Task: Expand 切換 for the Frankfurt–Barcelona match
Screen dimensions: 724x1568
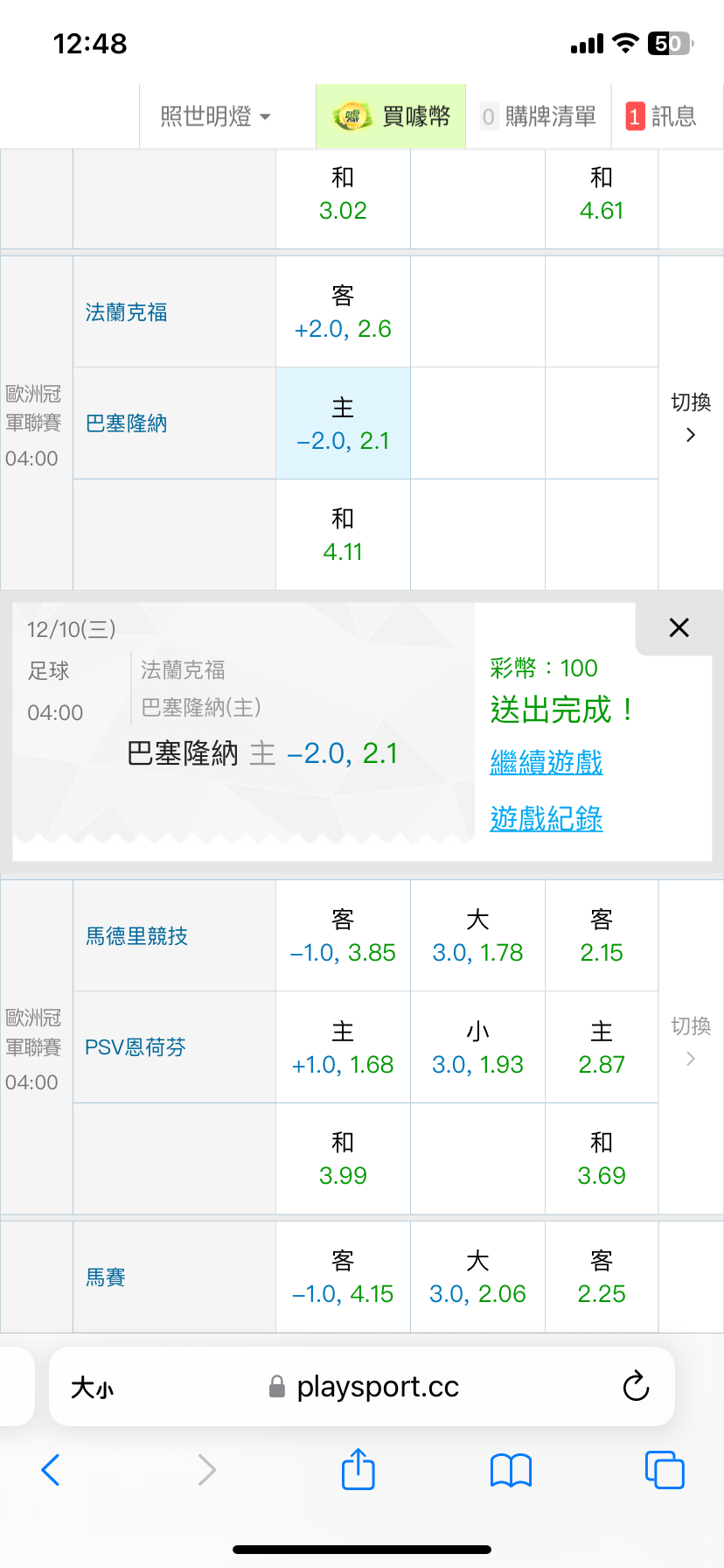Action: [x=691, y=418]
